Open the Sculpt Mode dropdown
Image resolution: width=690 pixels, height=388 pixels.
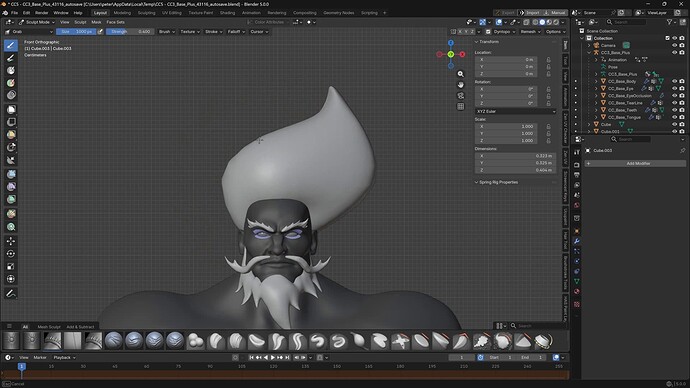[37, 22]
